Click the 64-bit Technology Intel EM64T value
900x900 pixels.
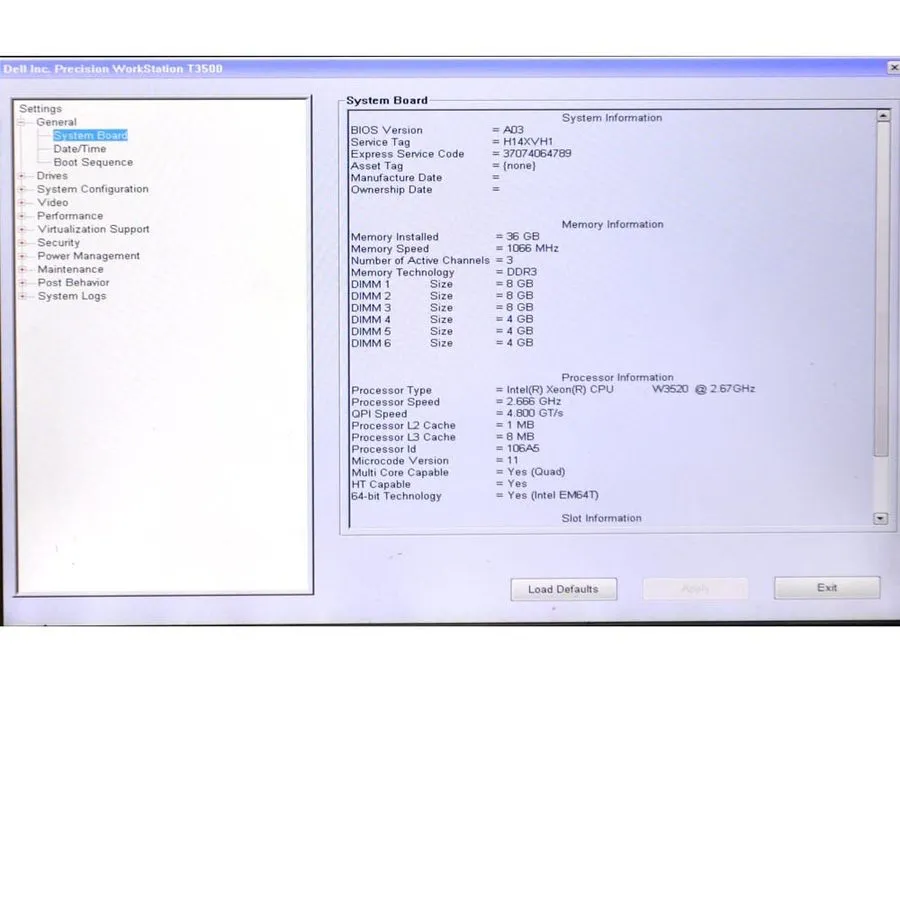pos(553,495)
